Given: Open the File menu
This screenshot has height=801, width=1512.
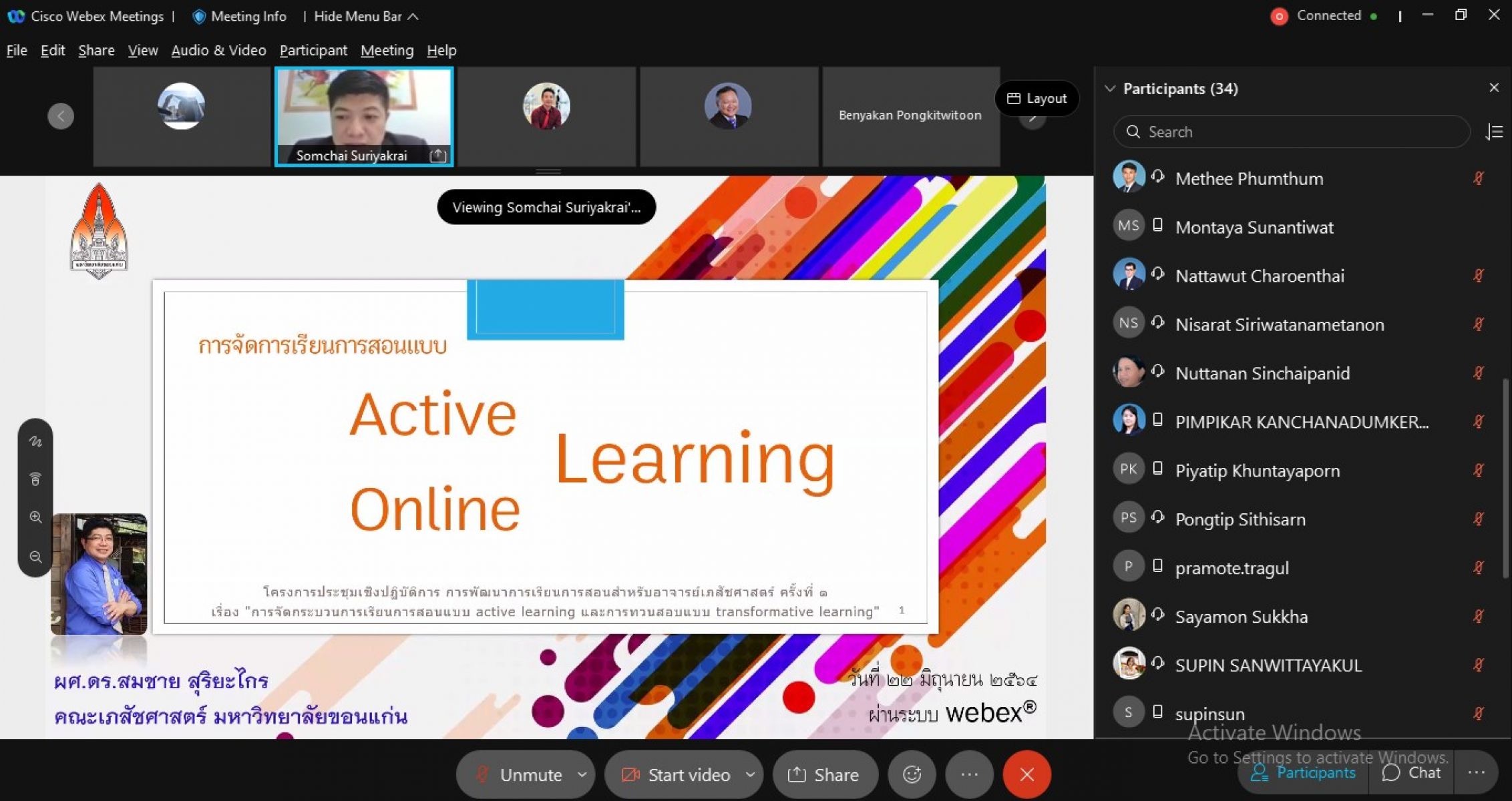Looking at the screenshot, I should pyautogui.click(x=17, y=50).
